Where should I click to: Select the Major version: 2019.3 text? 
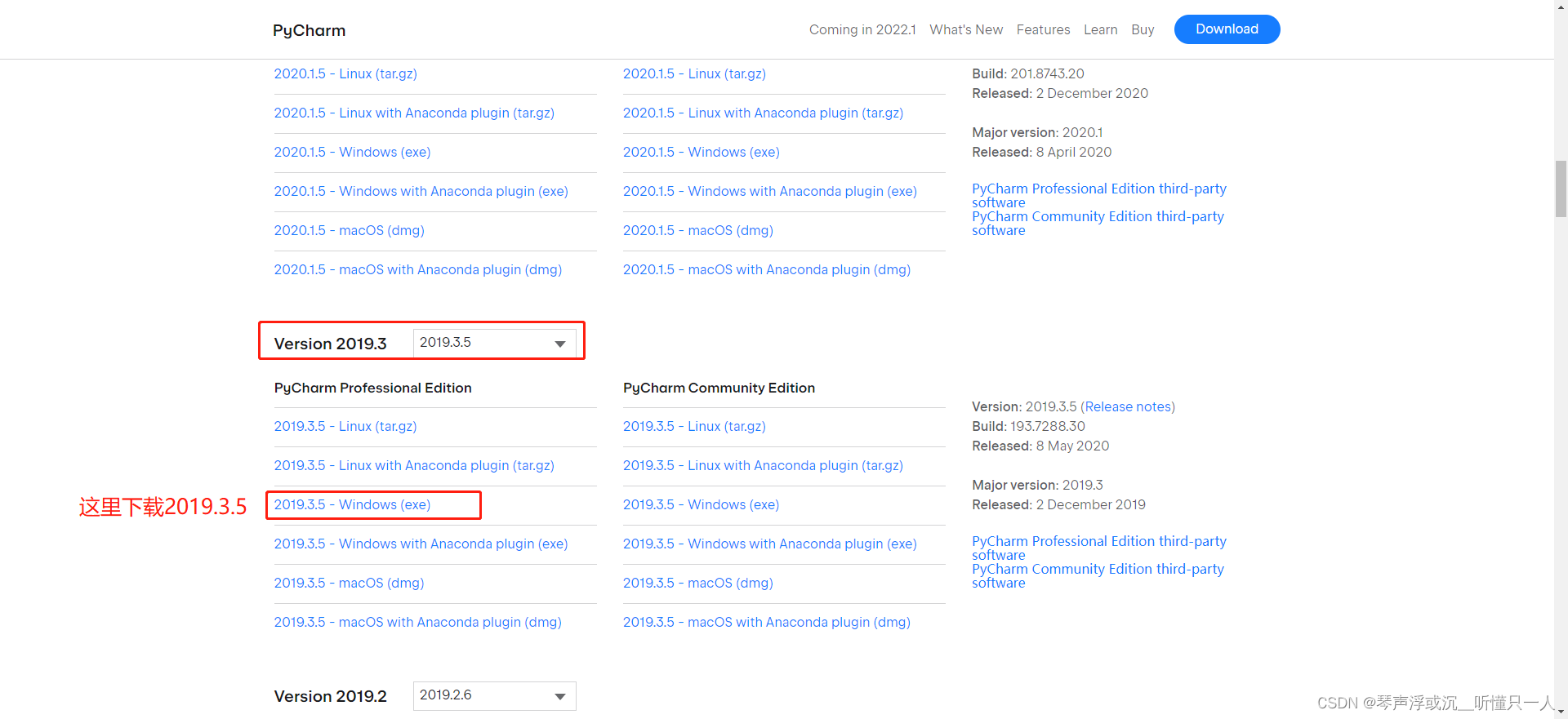(1037, 485)
